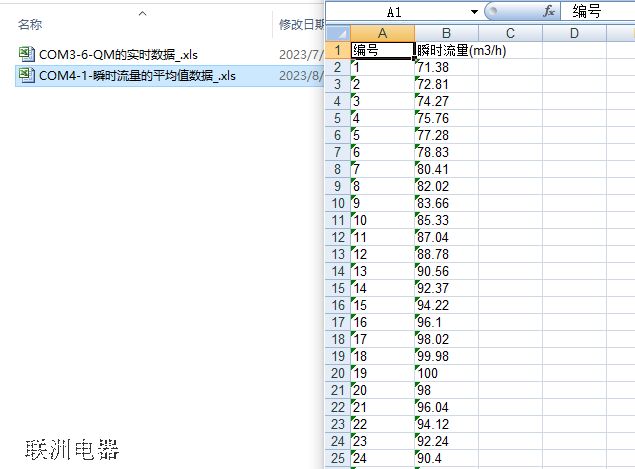
Task: Select the file COM4-1-瞬时流量的平均值数据_.xls
Action: [x=137, y=75]
